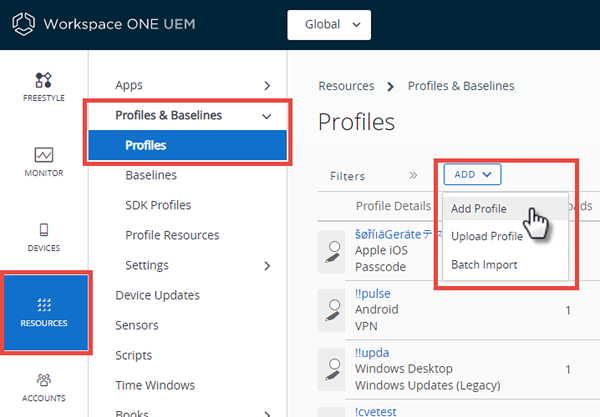600x417 pixels.
Task: Click the Resources breadcrumb link
Action: coord(346,86)
